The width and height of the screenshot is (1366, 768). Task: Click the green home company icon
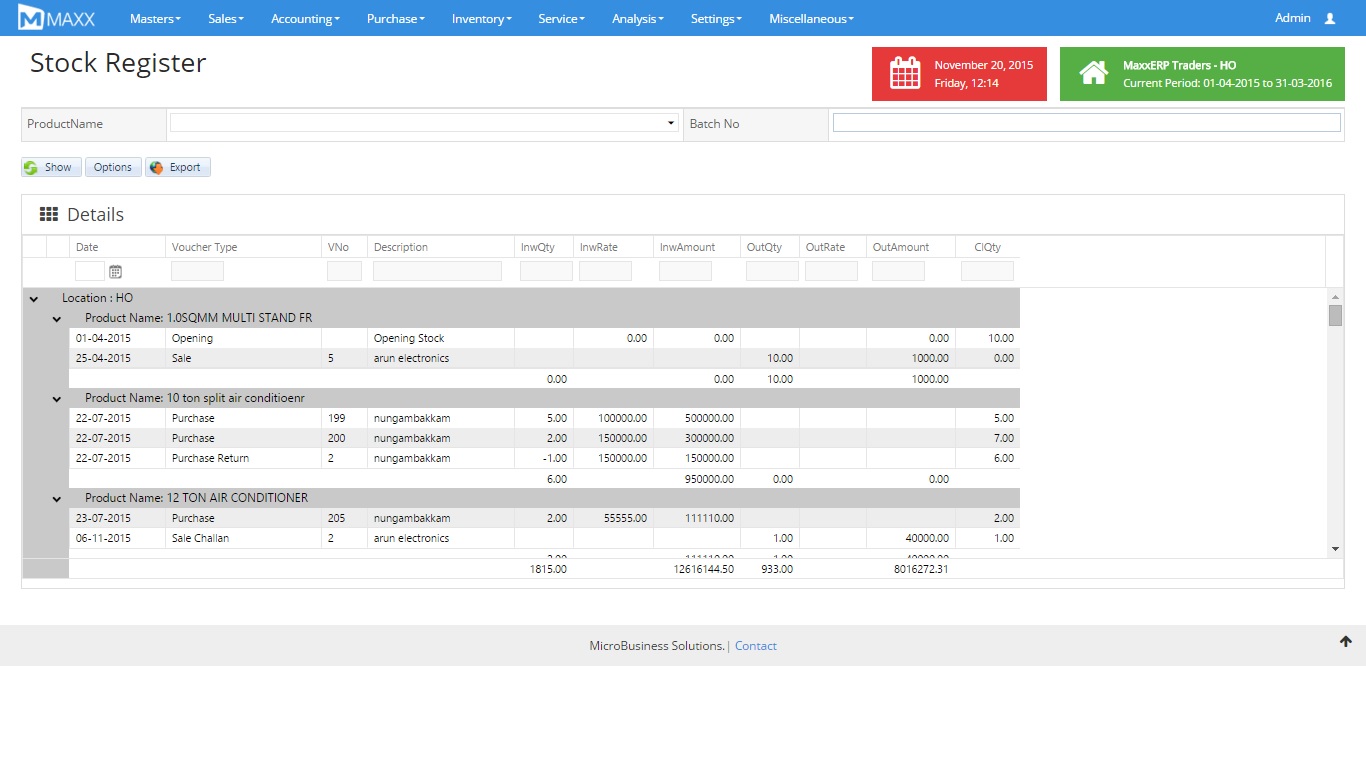pyautogui.click(x=1093, y=74)
